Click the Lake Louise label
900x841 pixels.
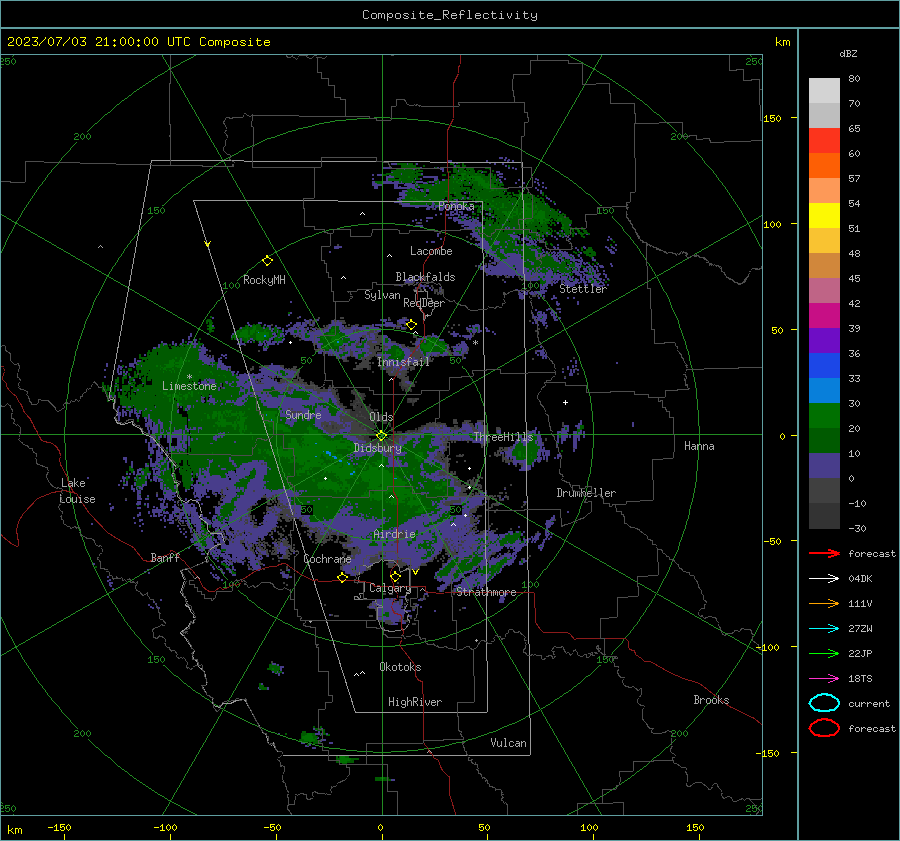point(77,491)
